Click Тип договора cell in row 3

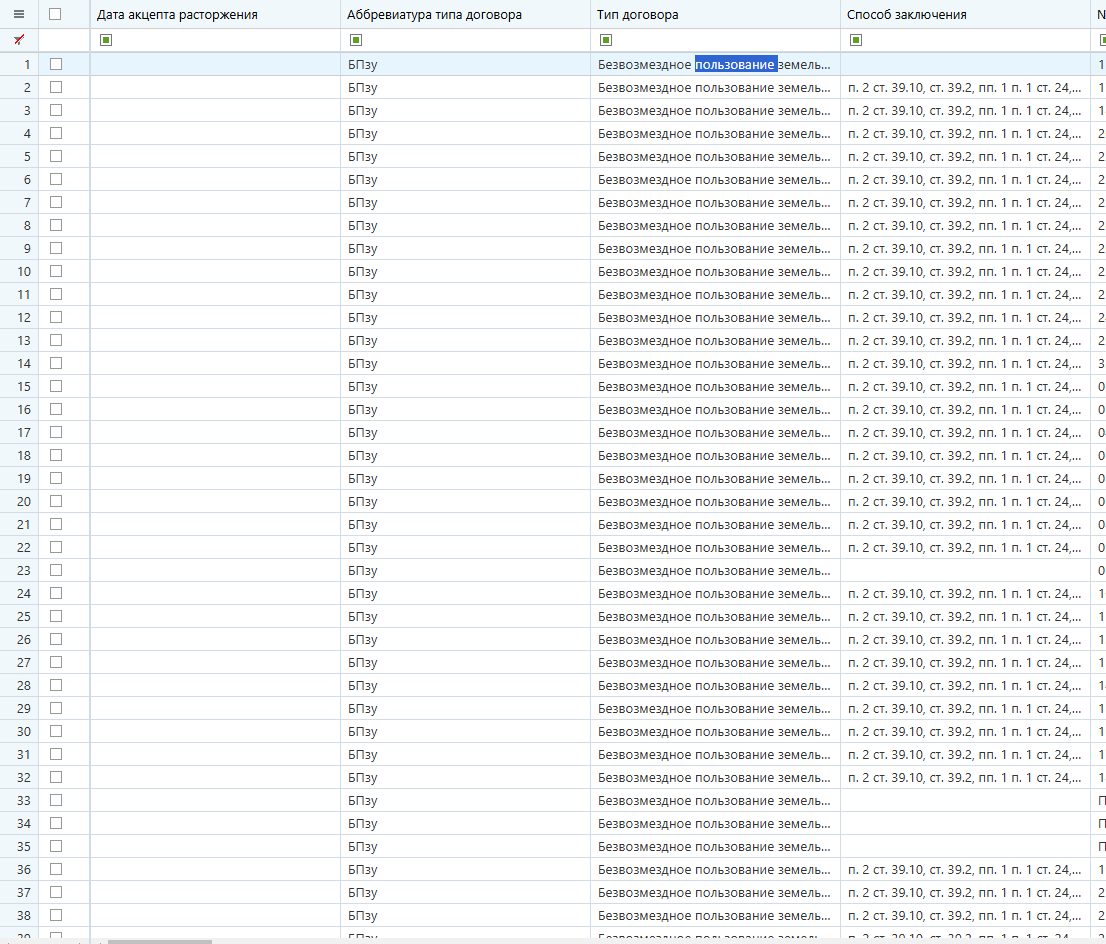(715, 111)
